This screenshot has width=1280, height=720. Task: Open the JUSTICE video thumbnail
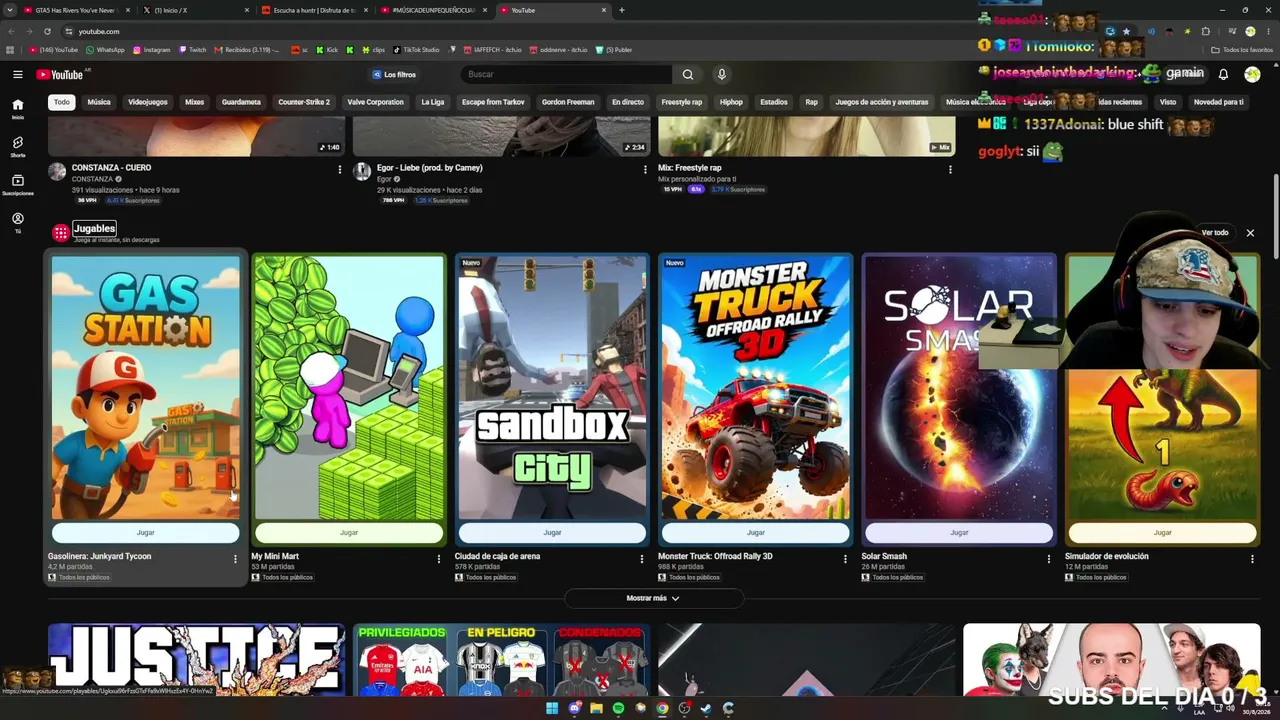196,659
